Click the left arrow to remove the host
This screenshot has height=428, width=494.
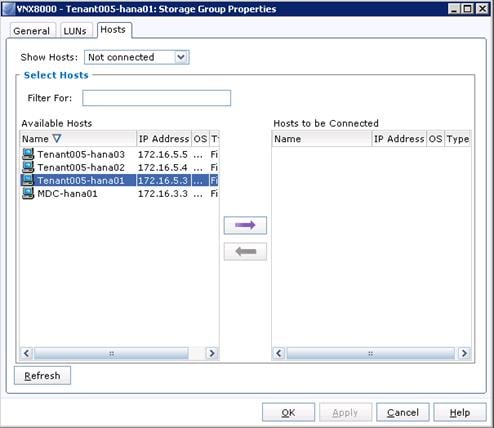click(x=245, y=251)
